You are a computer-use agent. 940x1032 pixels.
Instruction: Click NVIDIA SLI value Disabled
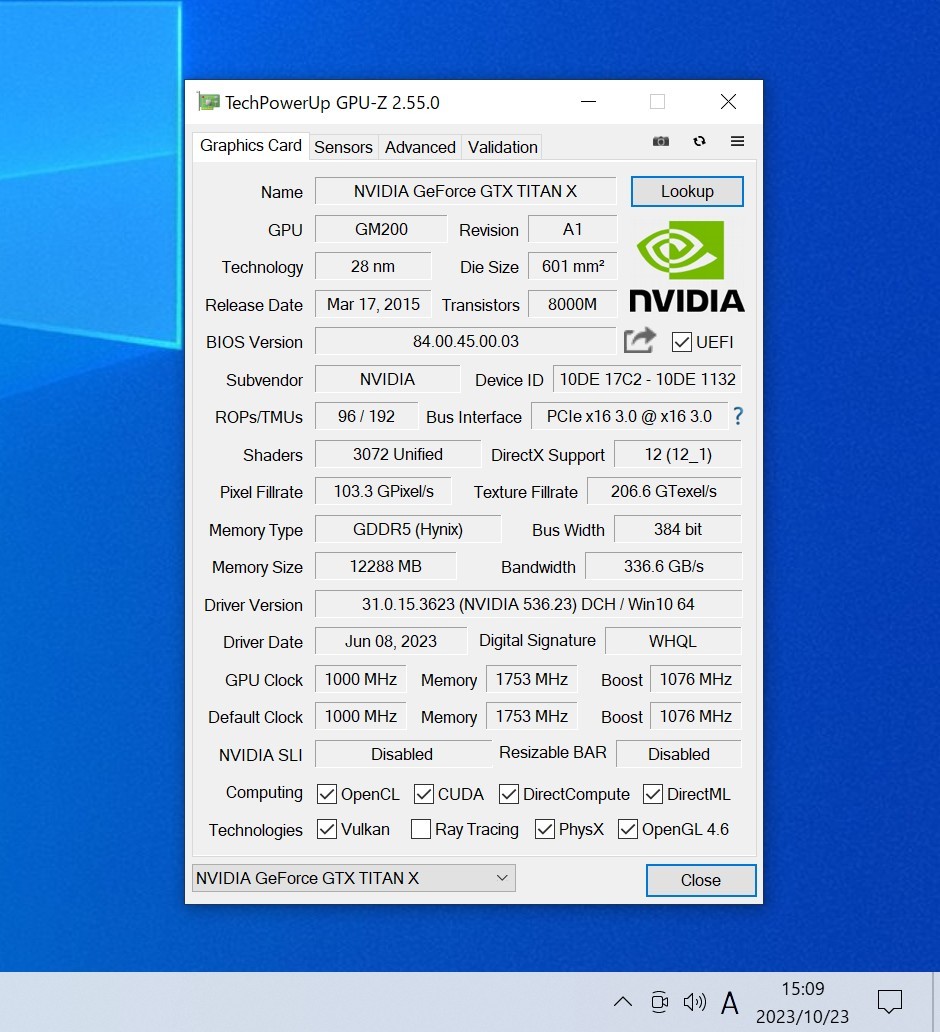click(402, 754)
